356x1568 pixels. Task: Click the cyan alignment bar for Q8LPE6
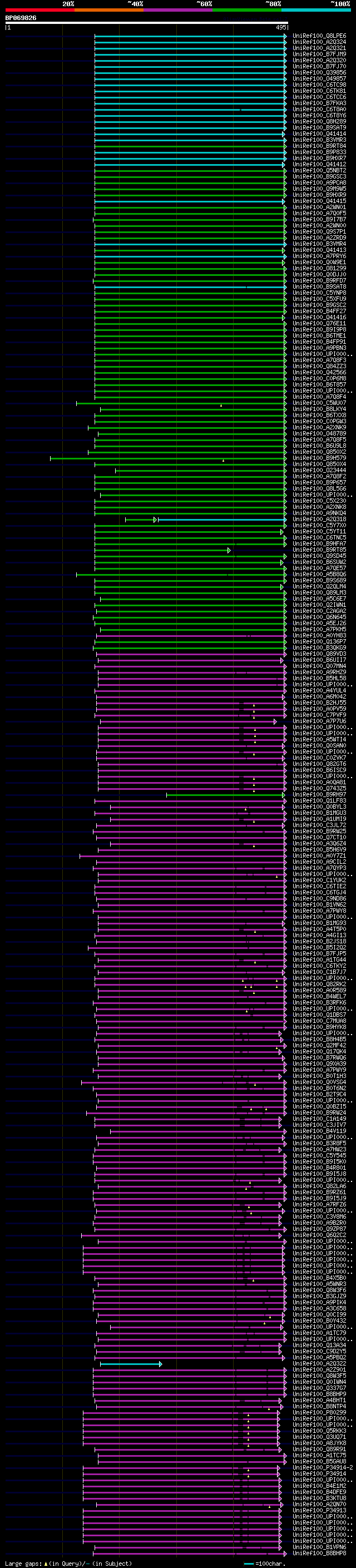(190, 36)
